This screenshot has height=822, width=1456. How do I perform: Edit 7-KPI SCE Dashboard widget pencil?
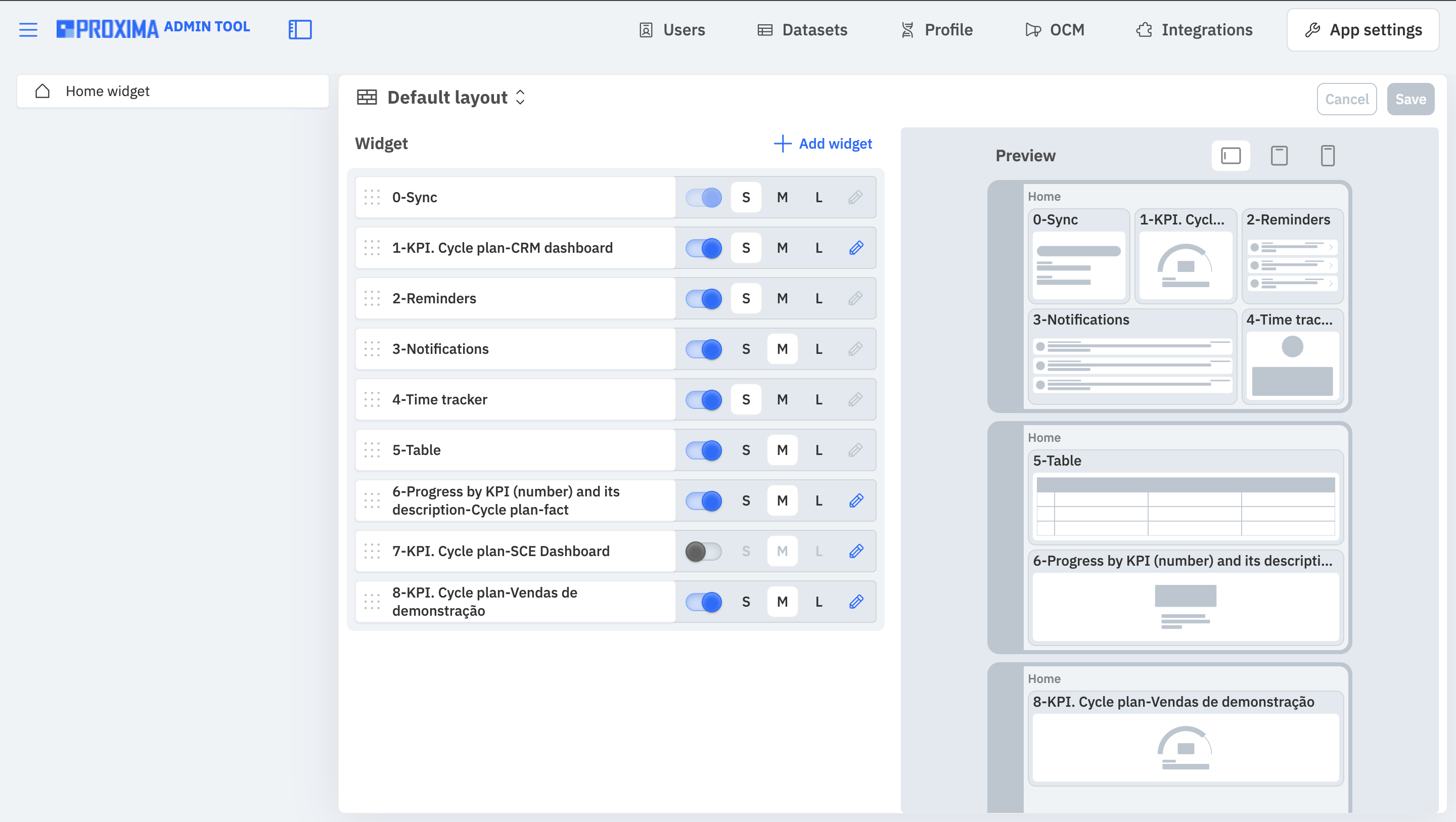tap(856, 551)
